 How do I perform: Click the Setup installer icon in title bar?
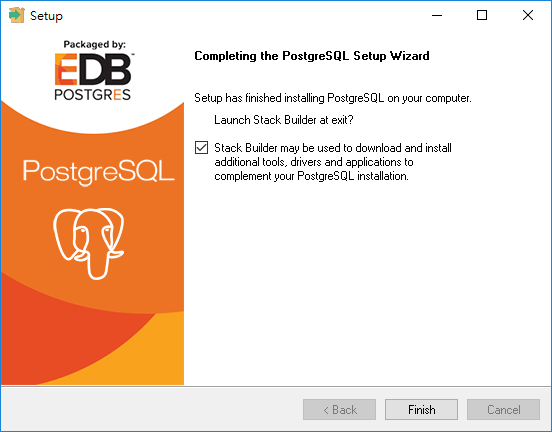tap(16, 15)
